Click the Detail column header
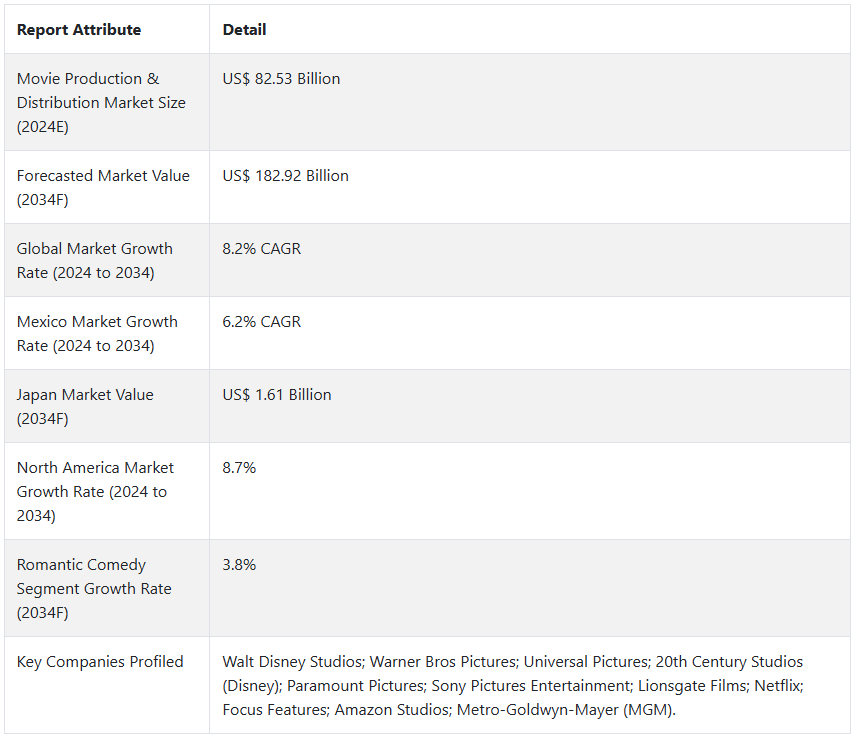The width and height of the screenshot is (856, 742). click(x=244, y=30)
